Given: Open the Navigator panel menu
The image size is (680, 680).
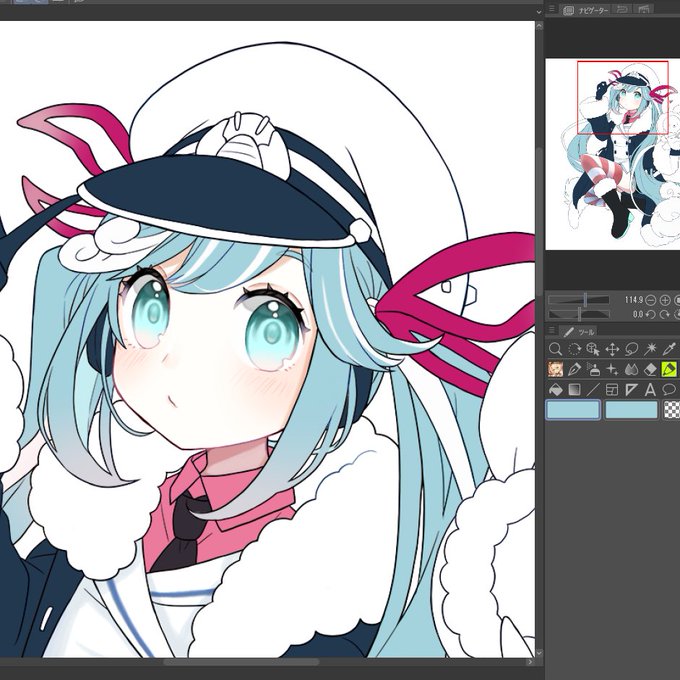Looking at the screenshot, I should pos(551,9).
